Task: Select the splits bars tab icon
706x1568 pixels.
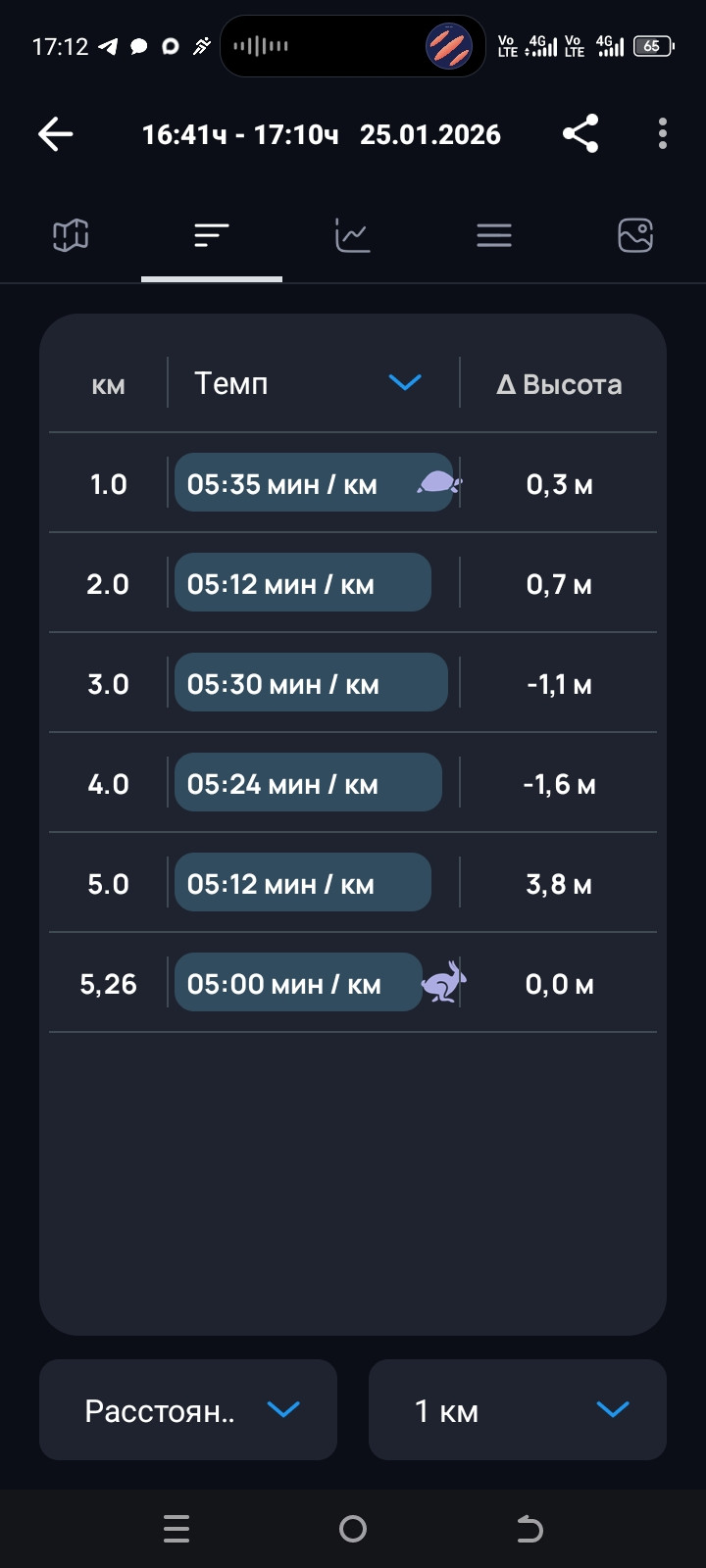Action: click(x=212, y=235)
